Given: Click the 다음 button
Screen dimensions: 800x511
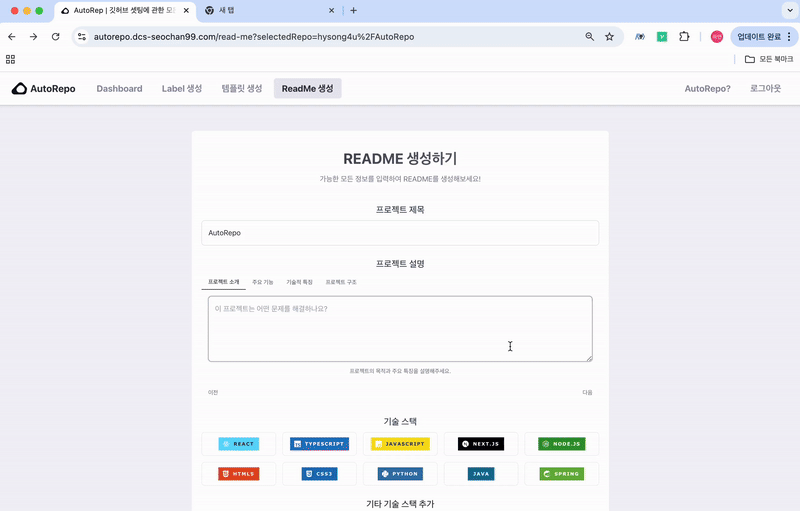Looking at the screenshot, I should [x=588, y=393].
